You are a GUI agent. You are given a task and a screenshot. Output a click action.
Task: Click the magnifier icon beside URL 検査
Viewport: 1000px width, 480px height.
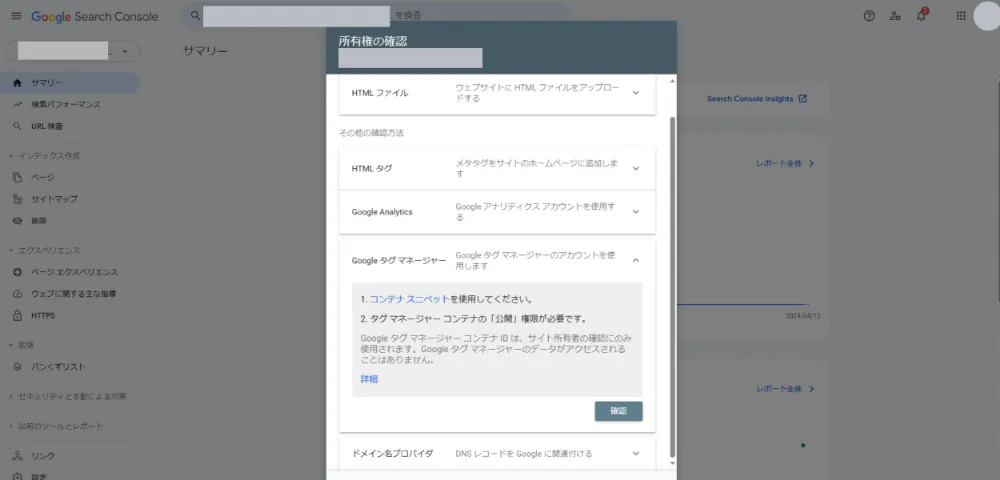[17, 126]
